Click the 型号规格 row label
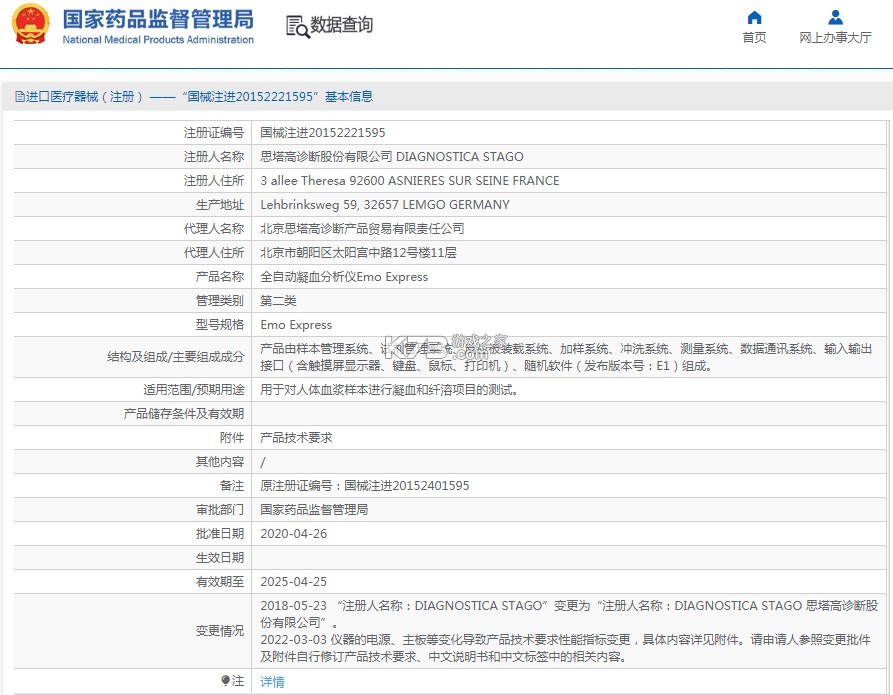 [220, 325]
